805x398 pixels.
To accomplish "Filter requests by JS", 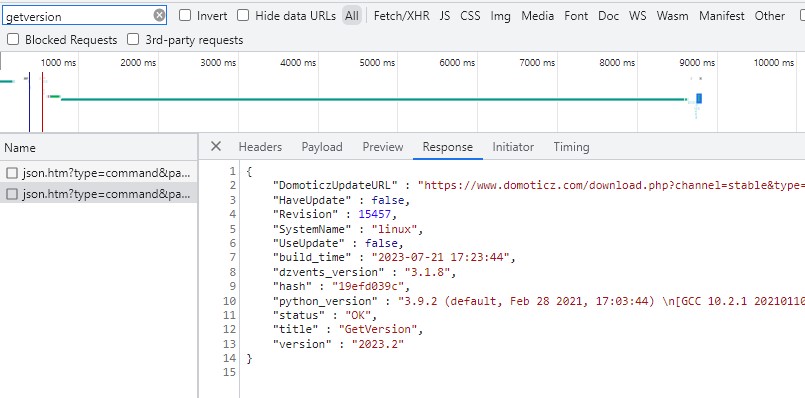I will tap(445, 16).
